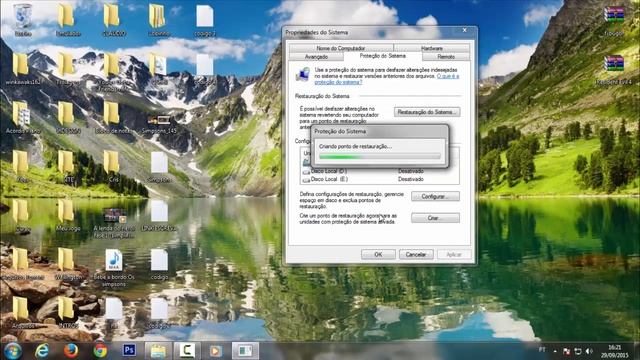Click the PT language indicator
This screenshot has height=360, width=640.
542,350
